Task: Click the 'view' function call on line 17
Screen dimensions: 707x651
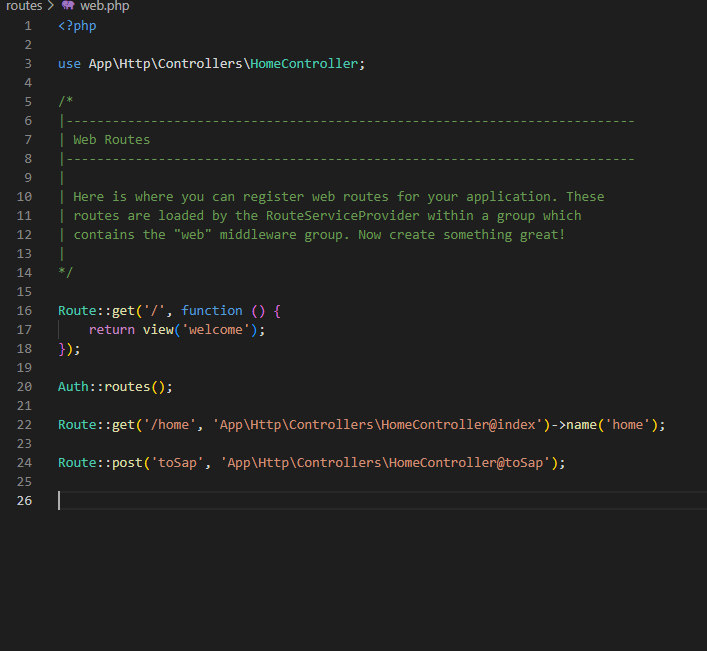Action: (158, 330)
